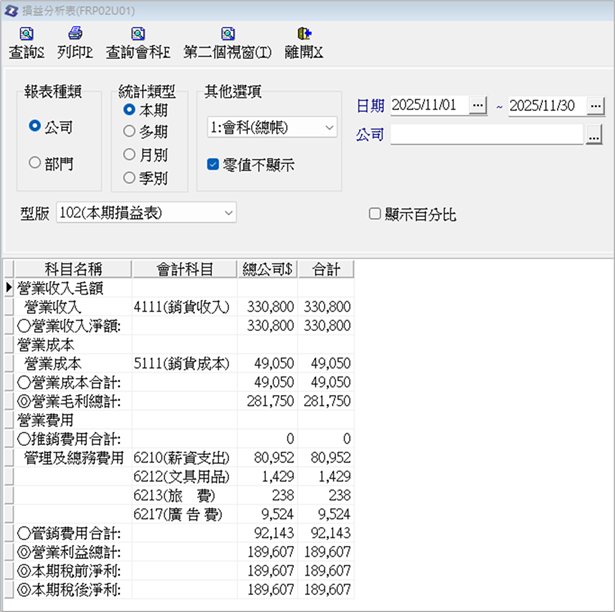The width and height of the screenshot is (615, 612).
Task: Expand the 1:會科(總帳) dropdown
Action: (329, 128)
